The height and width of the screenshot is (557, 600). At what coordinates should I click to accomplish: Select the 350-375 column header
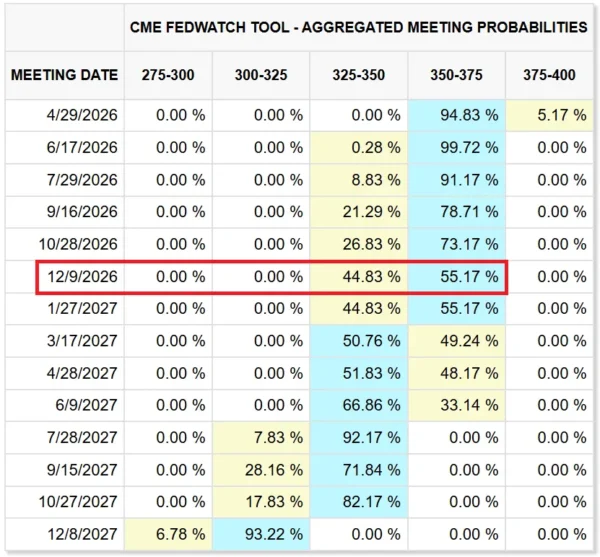coord(457,74)
